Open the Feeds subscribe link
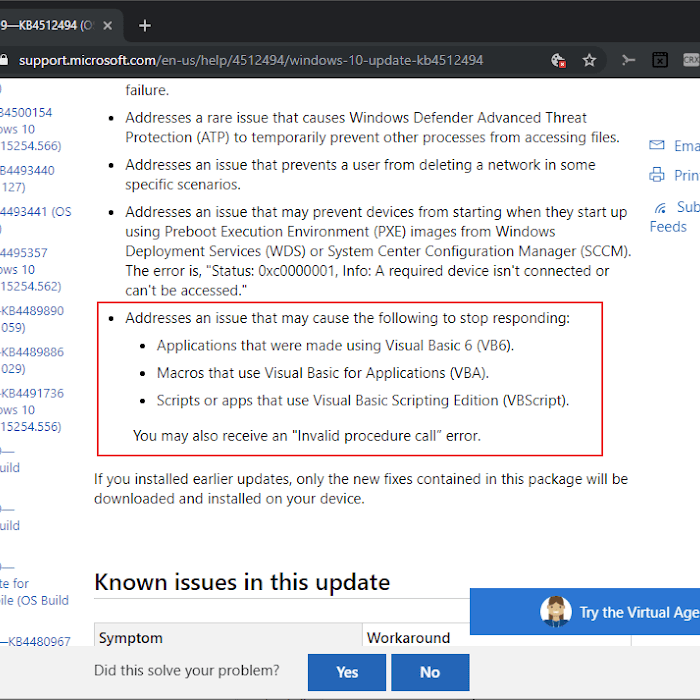The width and height of the screenshot is (700, 700). (668, 227)
